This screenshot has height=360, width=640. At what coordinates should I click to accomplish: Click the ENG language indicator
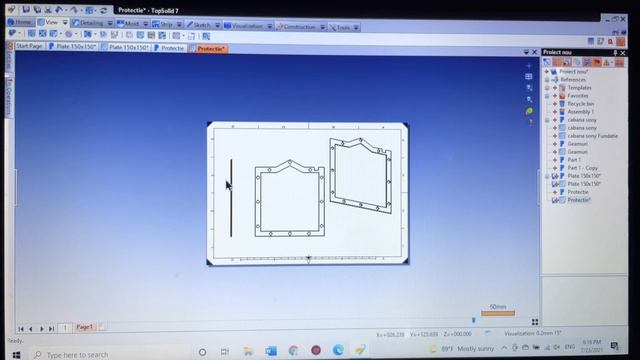570,347
